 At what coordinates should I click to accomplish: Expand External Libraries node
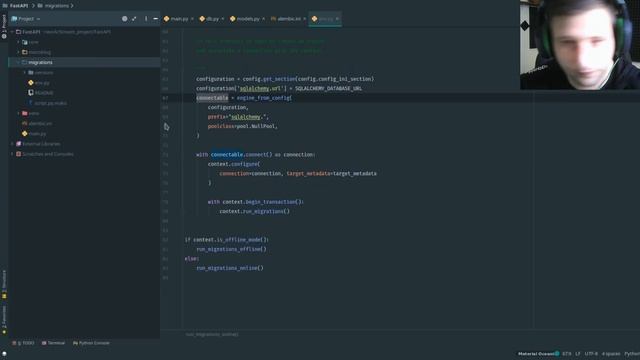coord(12,144)
